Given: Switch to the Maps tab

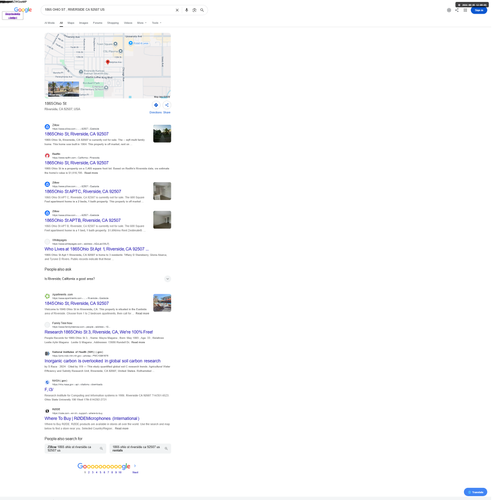Looking at the screenshot, I should 71,23.
